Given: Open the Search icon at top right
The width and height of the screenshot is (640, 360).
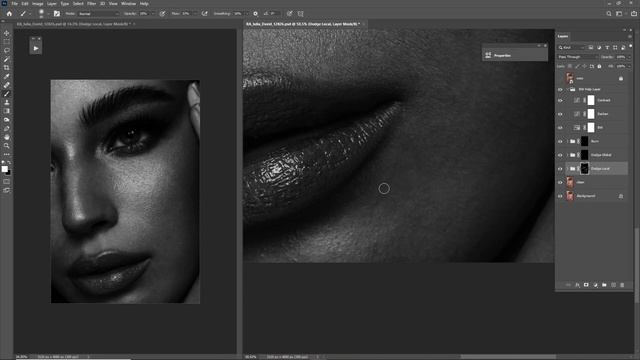Looking at the screenshot, I should (x=609, y=13).
